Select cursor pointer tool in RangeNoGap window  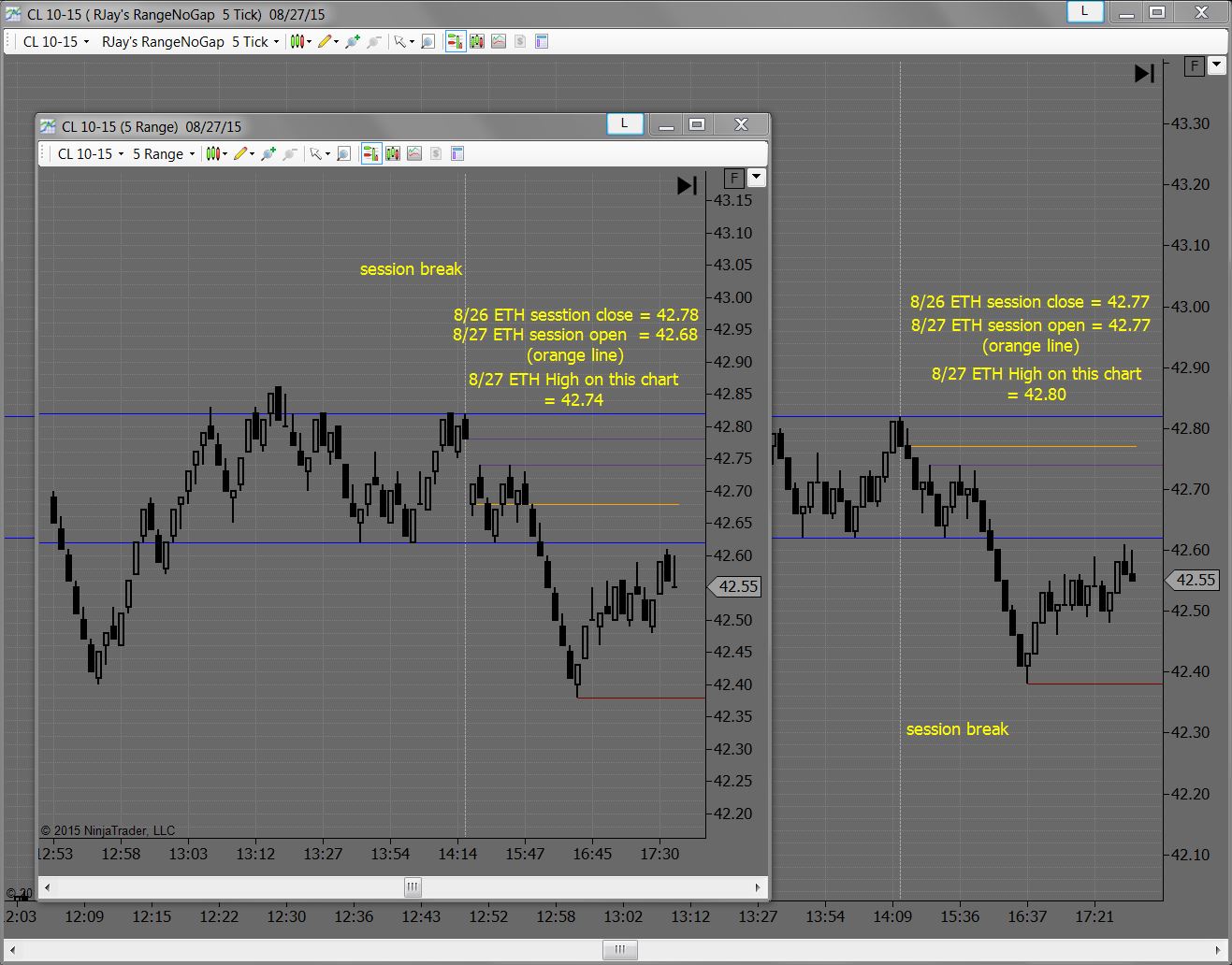[399, 41]
